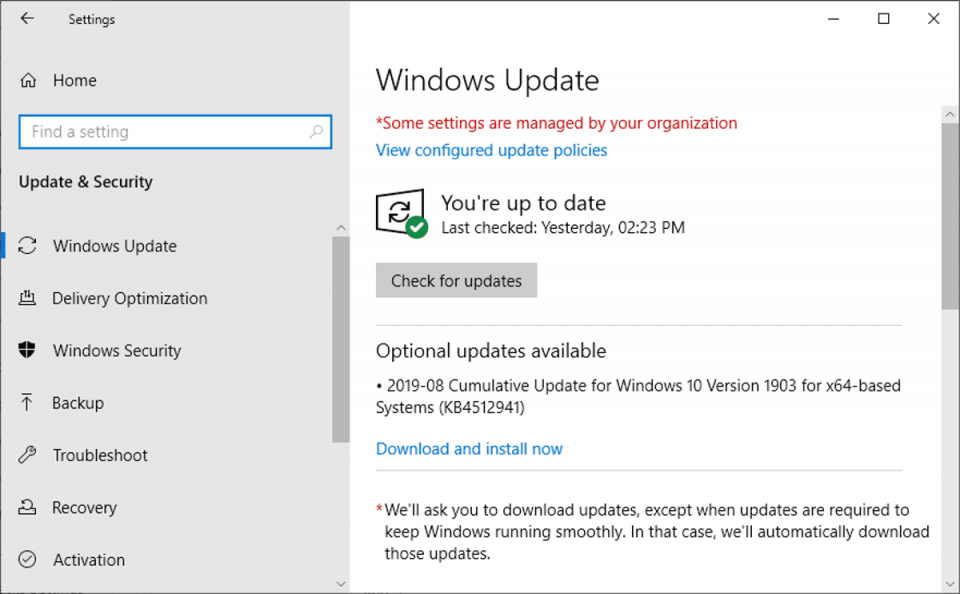Click the Check for updates button
This screenshot has height=594, width=960.
point(456,280)
